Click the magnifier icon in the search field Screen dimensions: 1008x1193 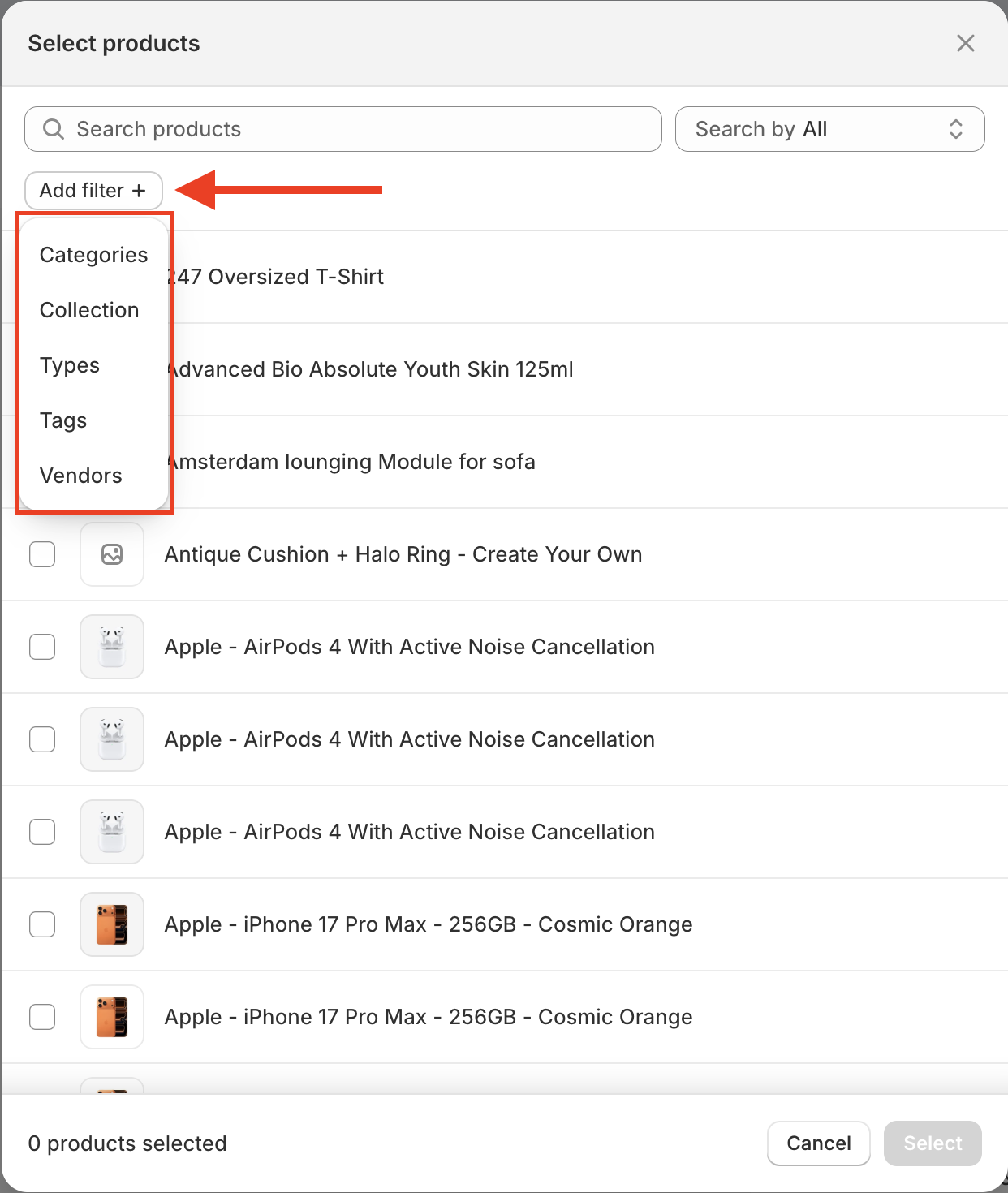[x=54, y=129]
